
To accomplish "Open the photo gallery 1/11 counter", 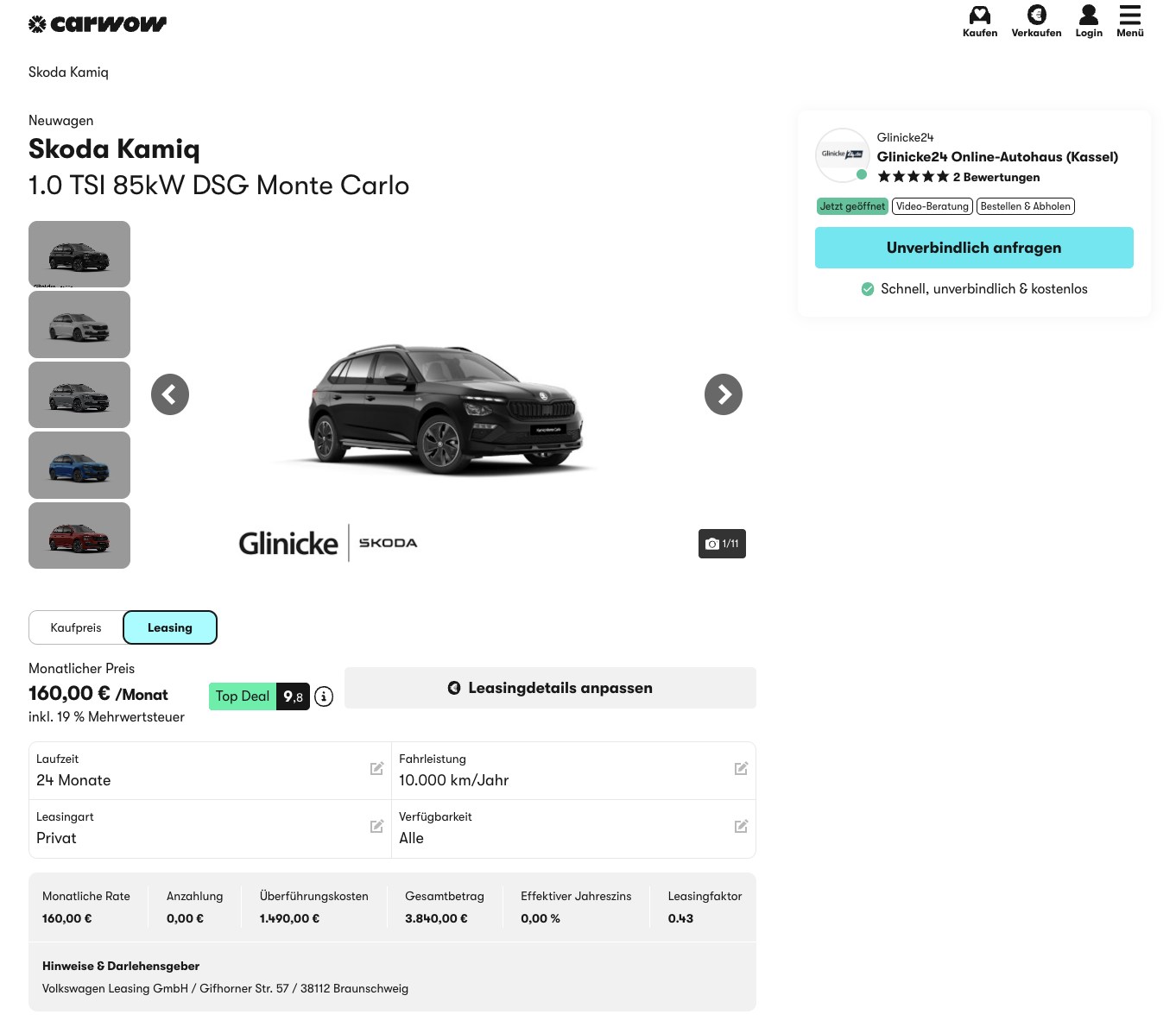I will 722,544.
